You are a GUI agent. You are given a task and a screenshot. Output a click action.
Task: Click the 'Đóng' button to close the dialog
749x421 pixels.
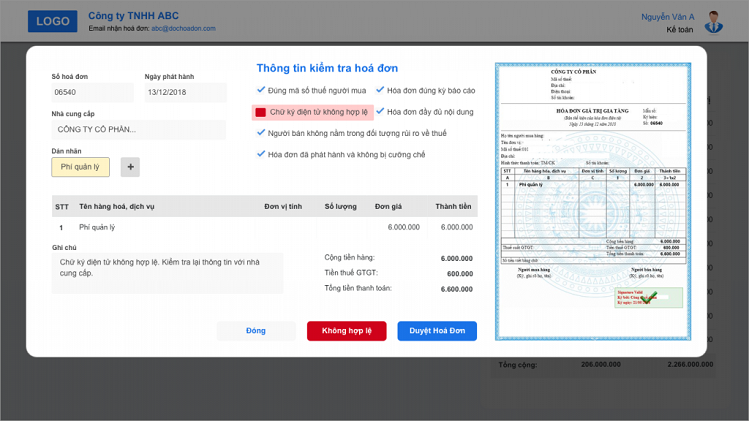click(256, 331)
